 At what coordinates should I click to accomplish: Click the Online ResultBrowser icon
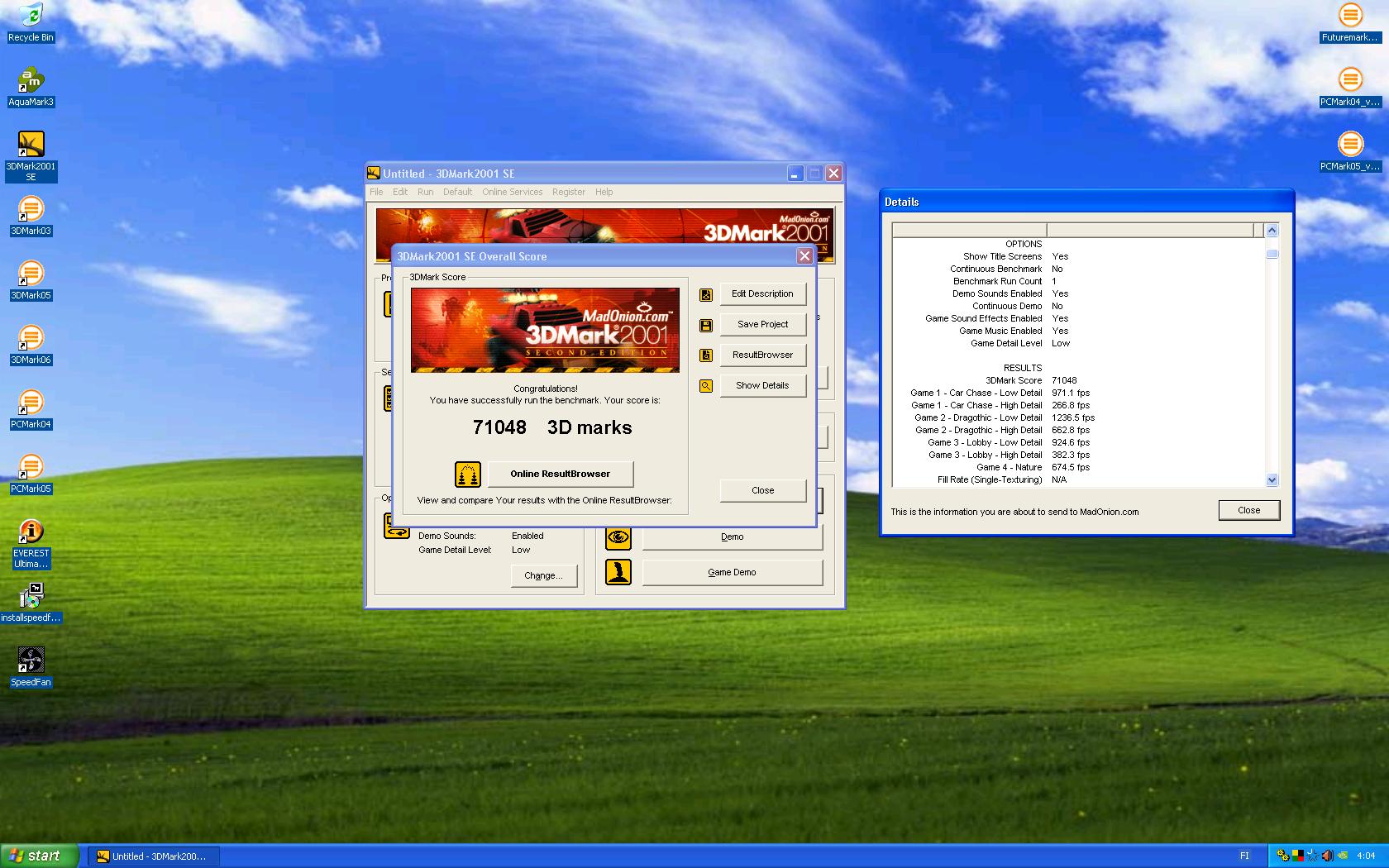[x=468, y=475]
